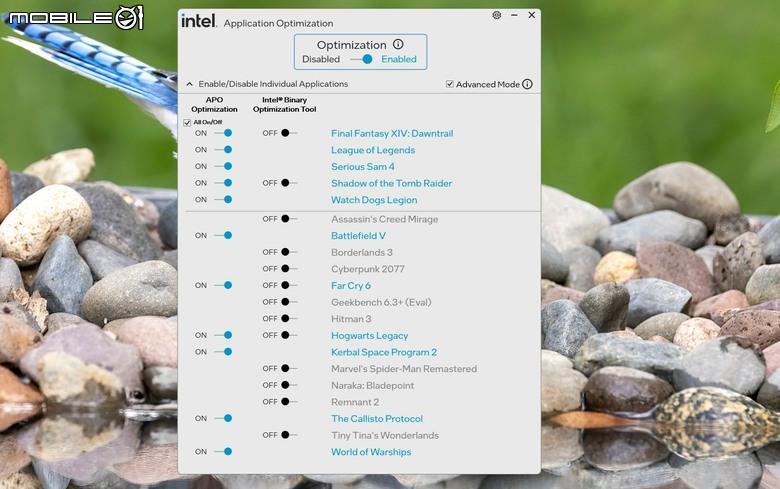Click the Disabled label beside Optimization switch

pyautogui.click(x=321, y=59)
